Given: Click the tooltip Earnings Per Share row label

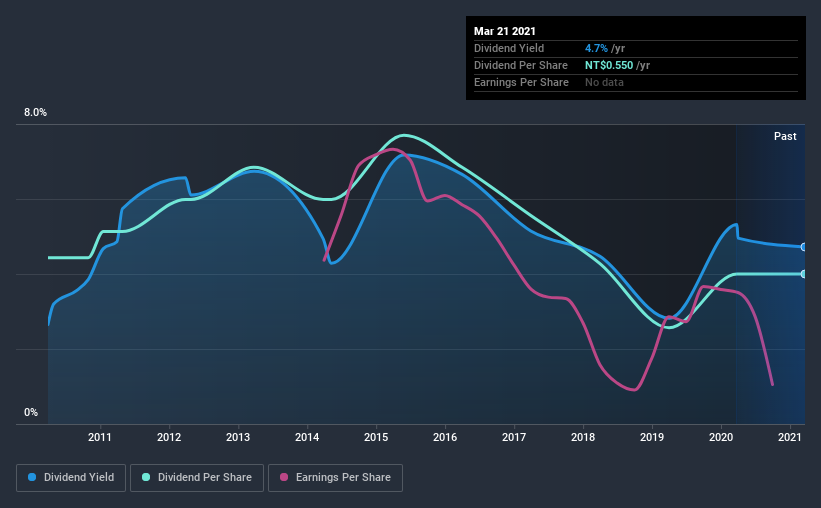Looking at the screenshot, I should click(521, 82).
